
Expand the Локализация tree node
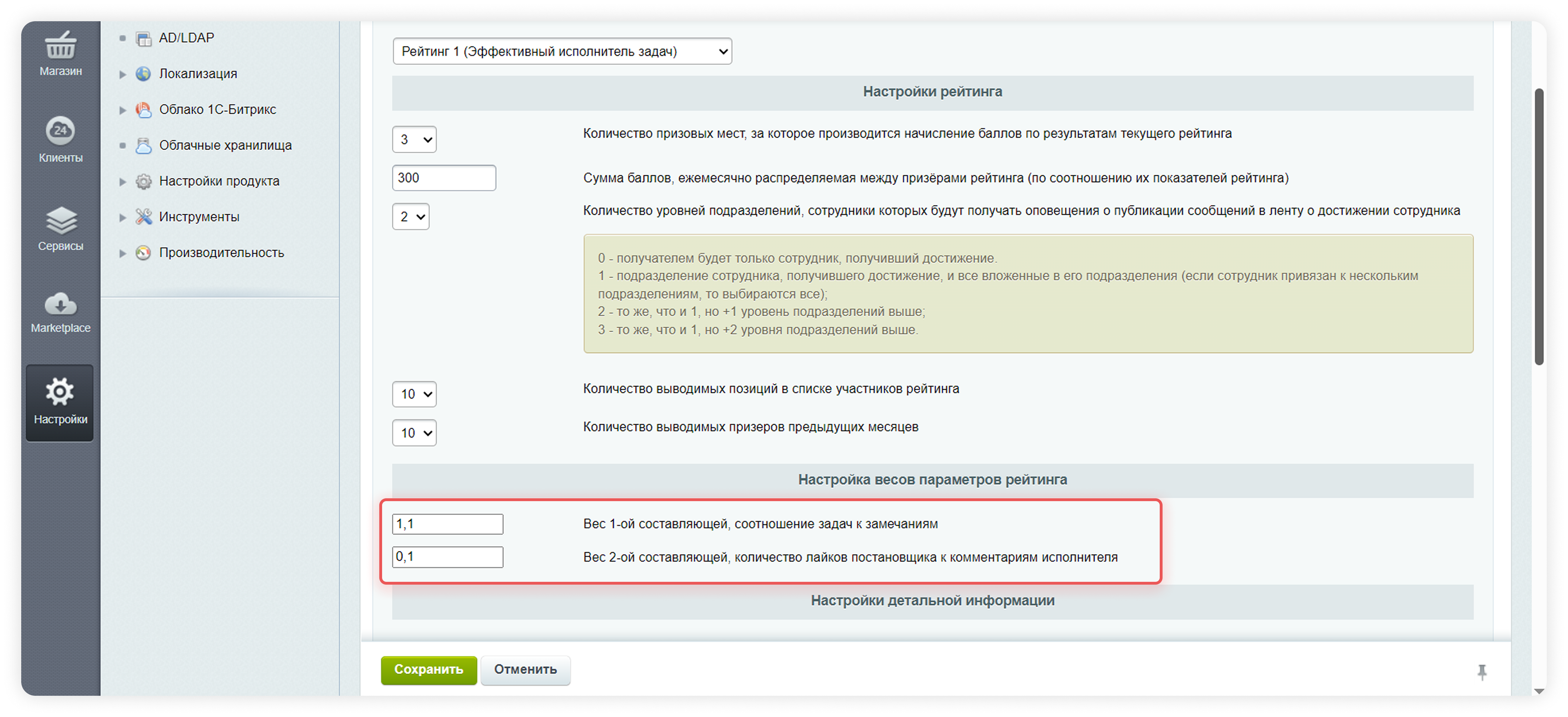[x=123, y=74]
